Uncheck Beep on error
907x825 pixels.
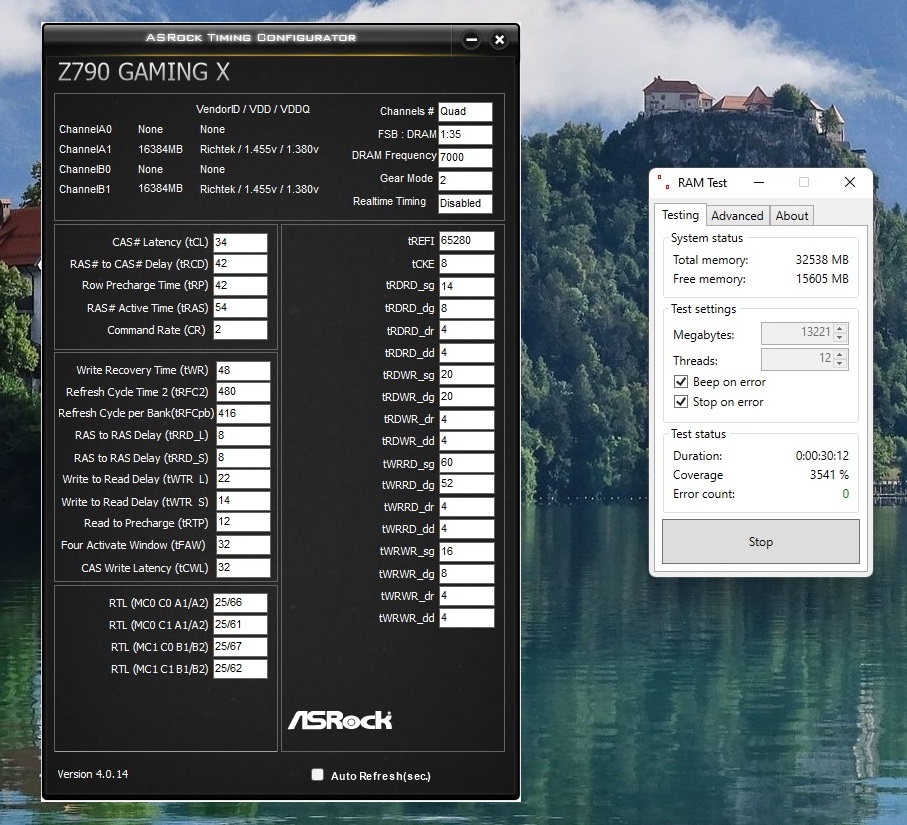[681, 382]
